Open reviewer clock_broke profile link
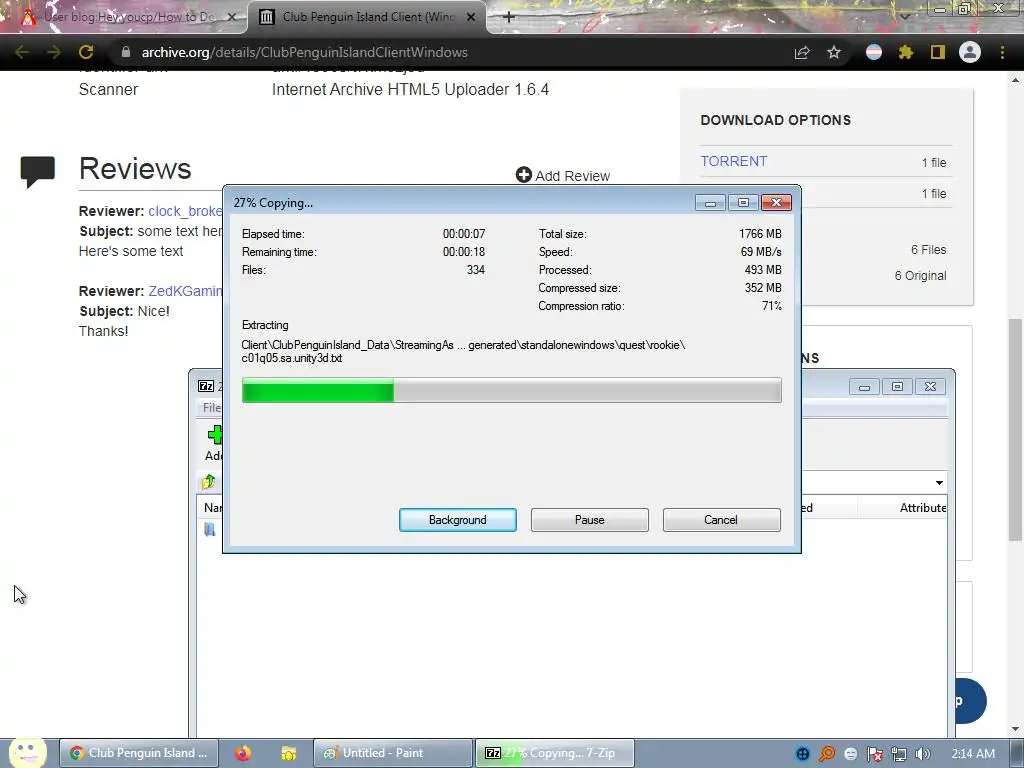 coord(185,211)
